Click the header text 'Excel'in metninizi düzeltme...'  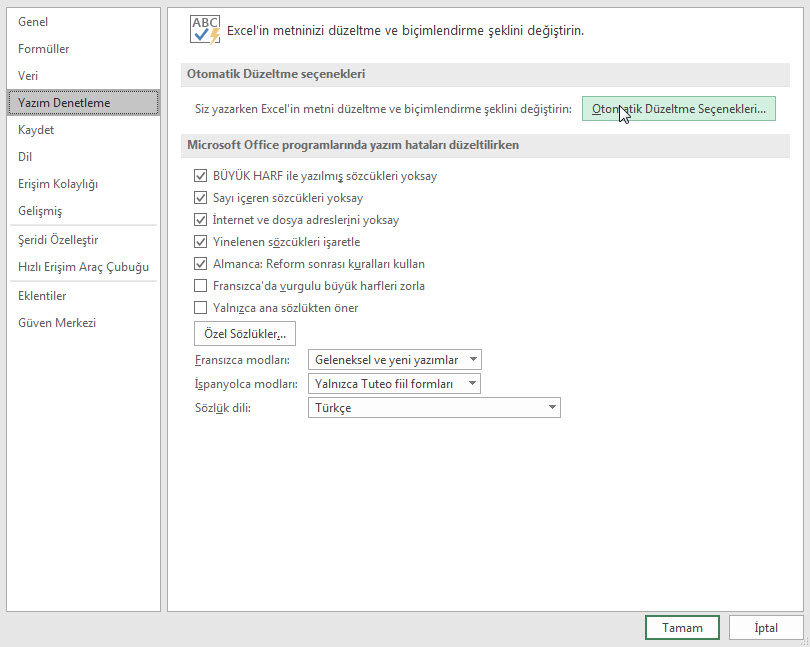[x=406, y=30]
